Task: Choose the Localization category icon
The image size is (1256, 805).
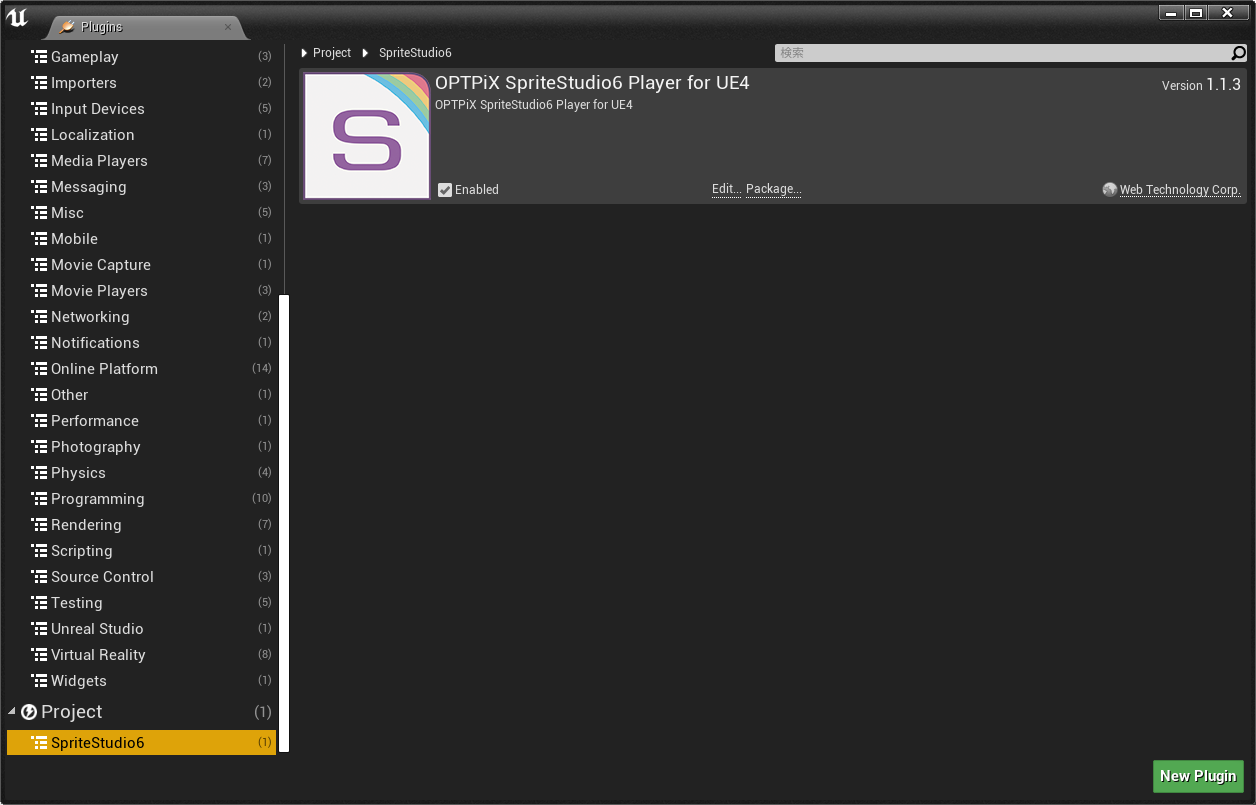Action: [x=39, y=135]
